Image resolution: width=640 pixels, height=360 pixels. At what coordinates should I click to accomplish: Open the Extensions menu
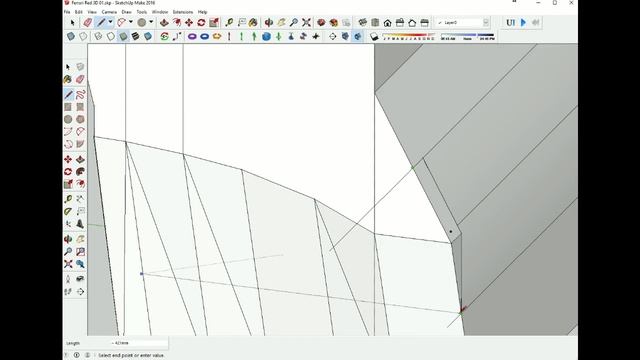(183, 12)
